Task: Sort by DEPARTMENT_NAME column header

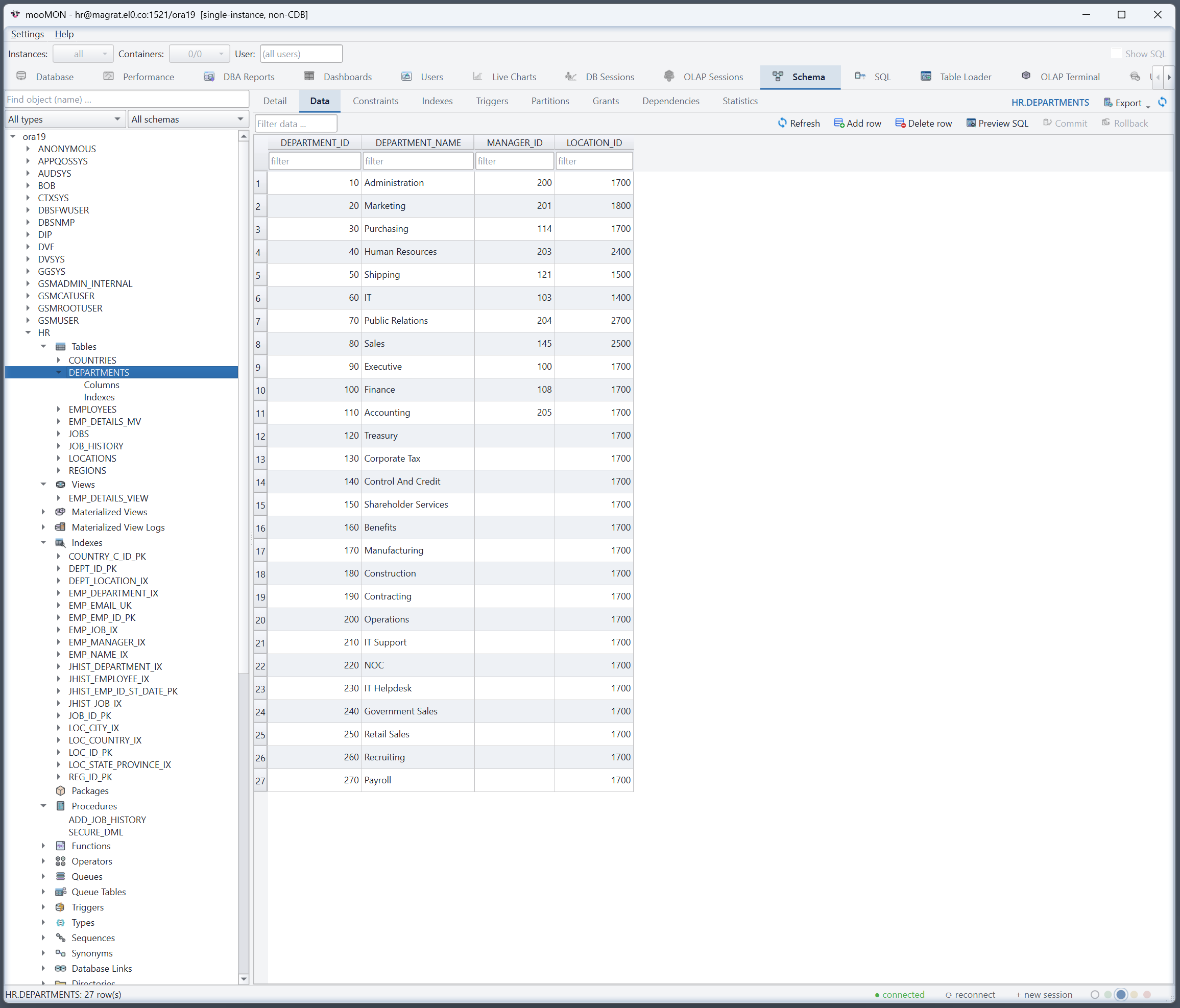Action: point(418,142)
